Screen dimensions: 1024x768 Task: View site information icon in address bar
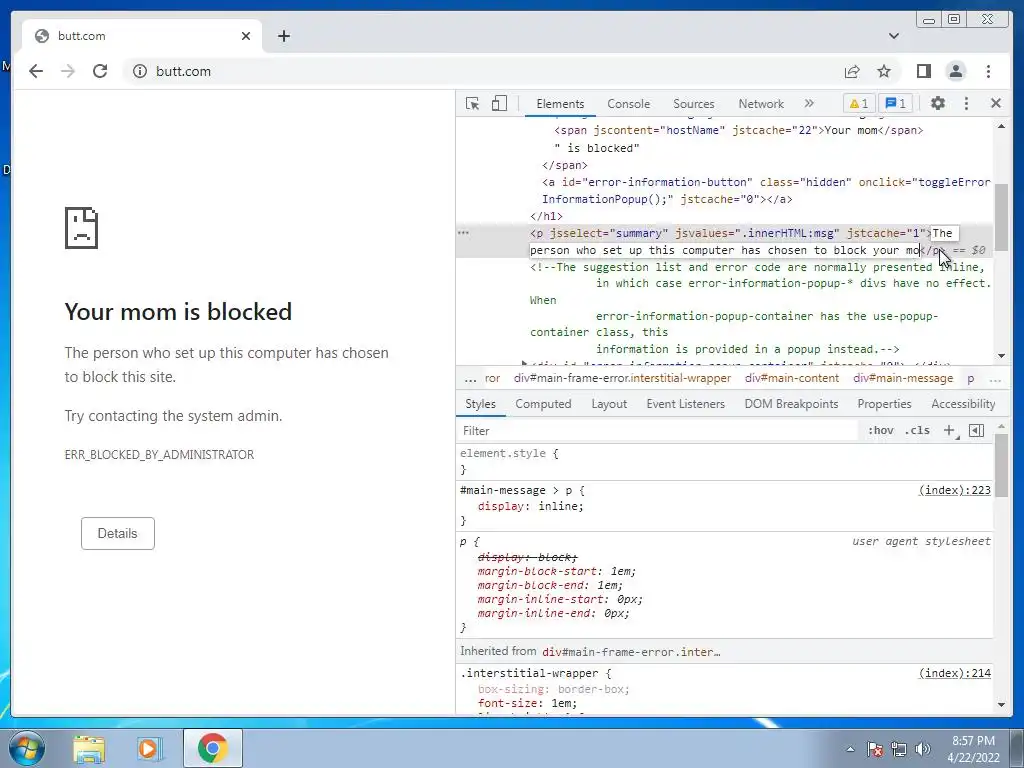(140, 71)
